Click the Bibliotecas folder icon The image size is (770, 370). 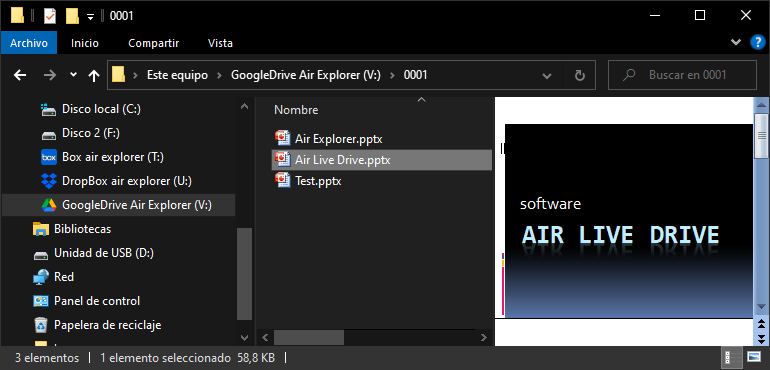41,229
